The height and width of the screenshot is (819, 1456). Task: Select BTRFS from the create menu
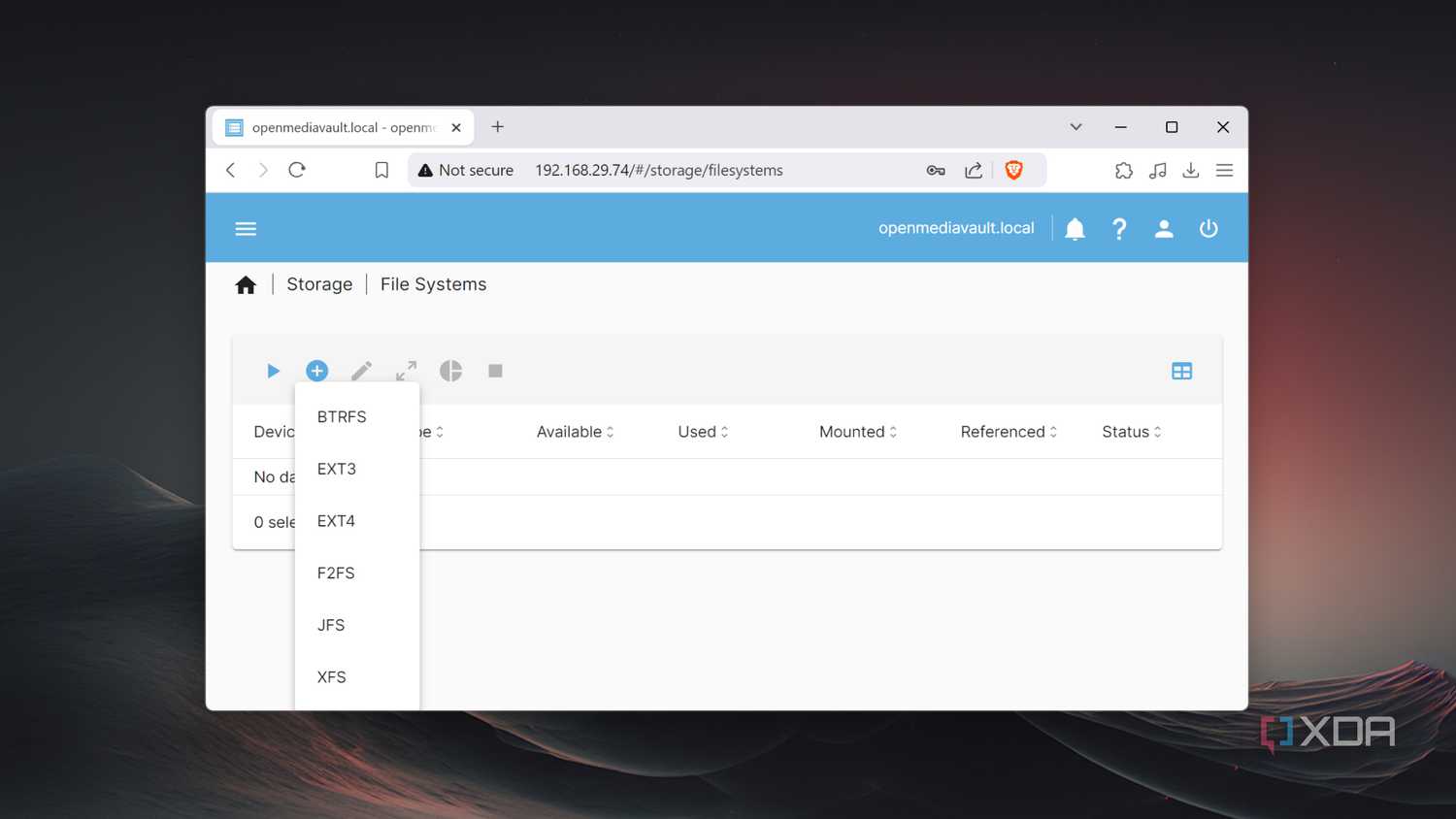coord(357,417)
